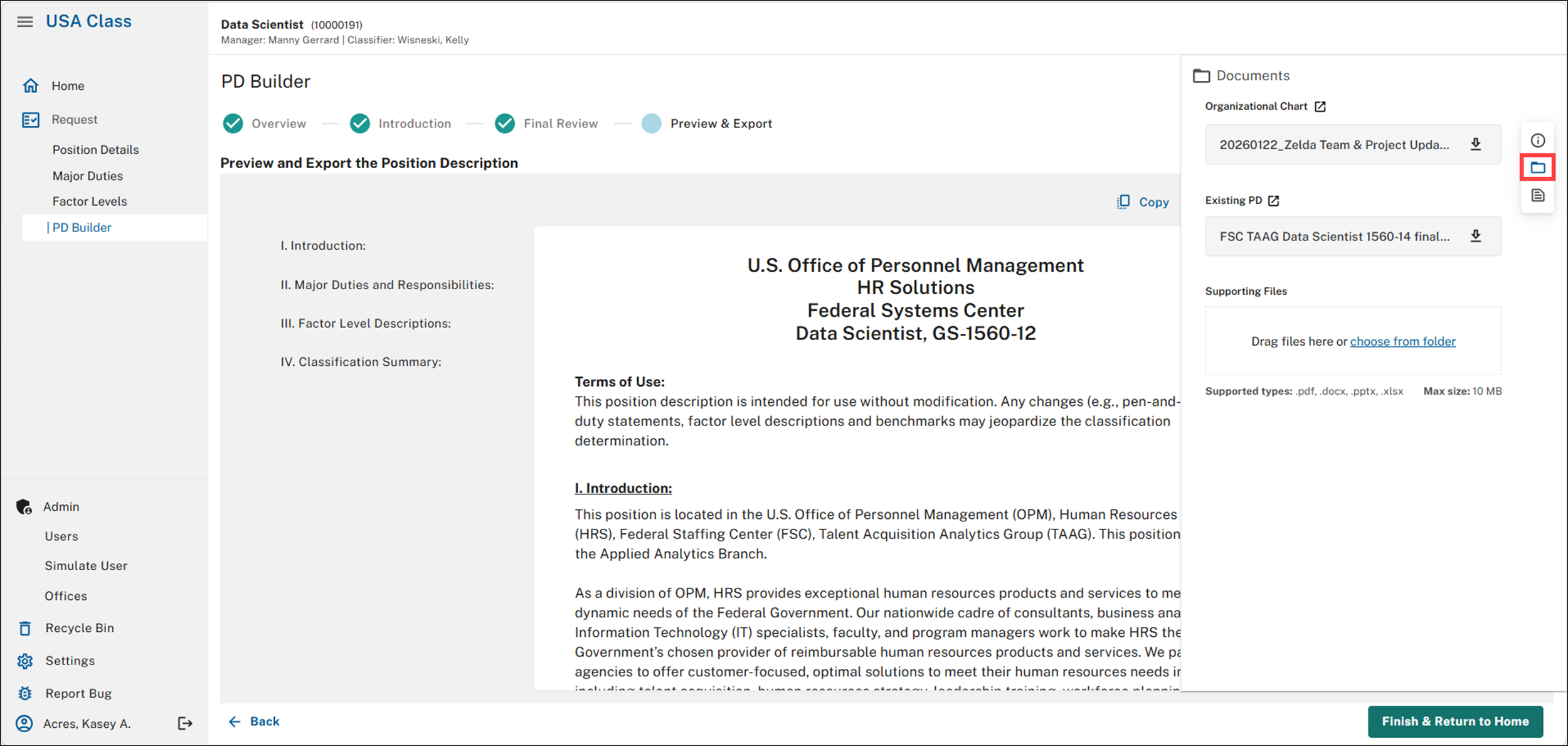The height and width of the screenshot is (746, 1568).
Task: Click Finish & Return to Home
Action: tap(1455, 722)
